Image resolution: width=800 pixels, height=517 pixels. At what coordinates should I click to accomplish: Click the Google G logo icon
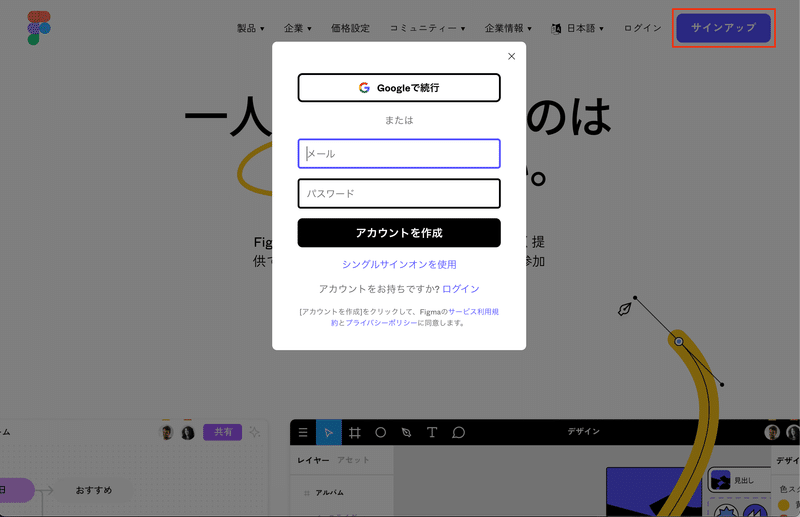tap(364, 88)
